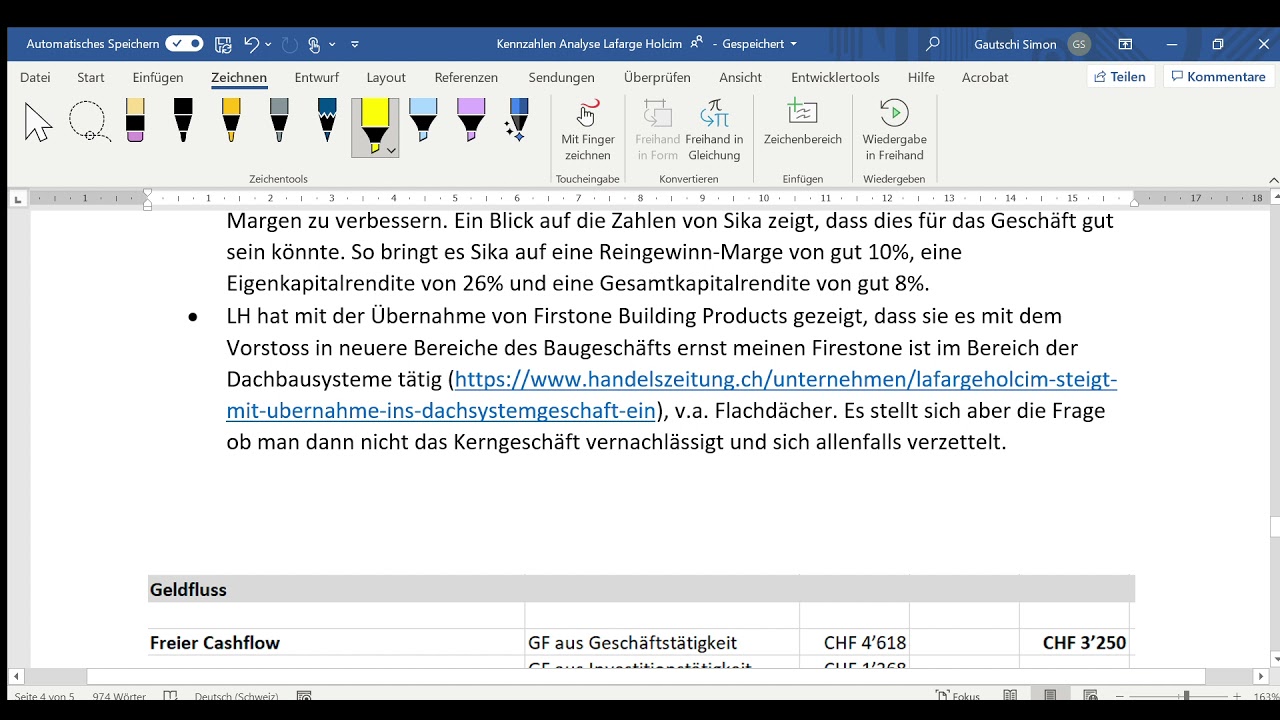Open ribbon display options
Viewport: 1280px width, 720px height.
[x=1125, y=44]
